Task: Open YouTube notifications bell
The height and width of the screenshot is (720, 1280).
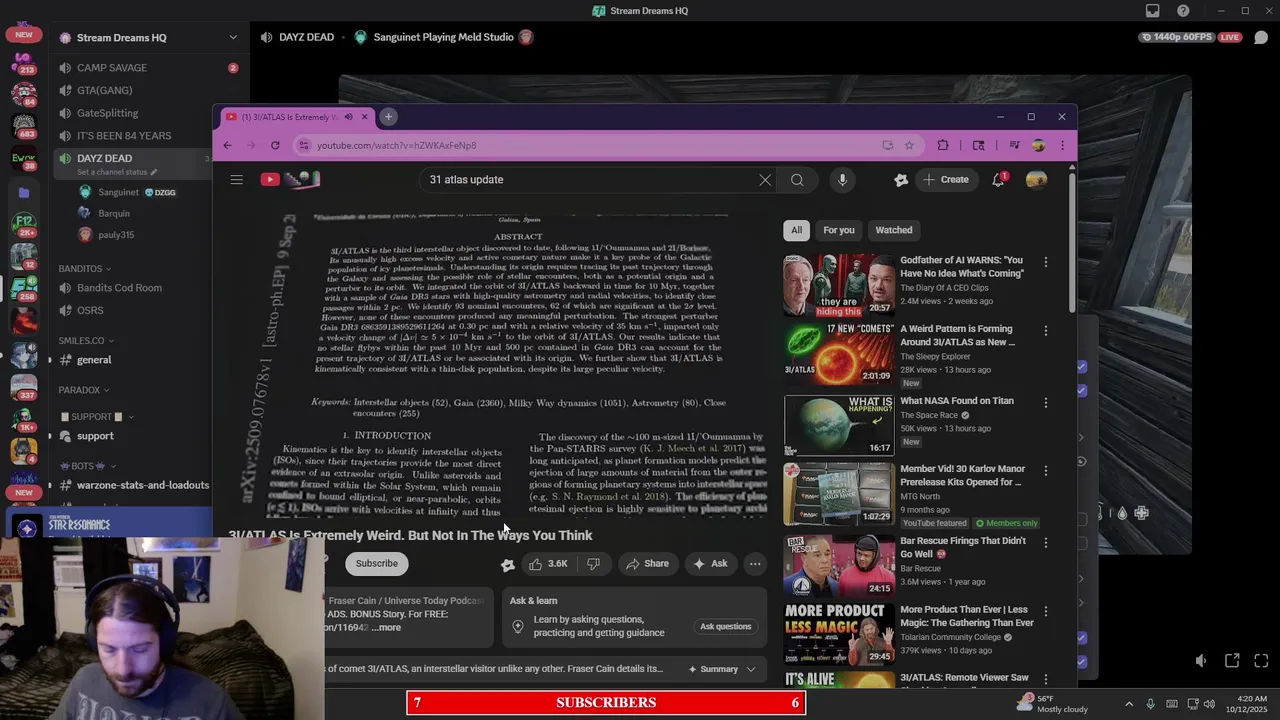Action: 998,180
